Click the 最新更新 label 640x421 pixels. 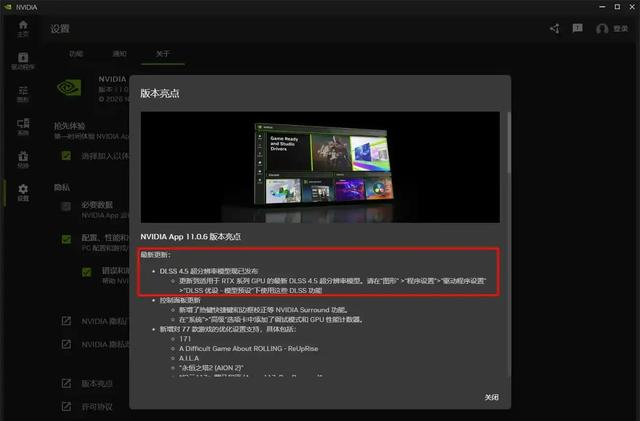[x=156, y=255]
